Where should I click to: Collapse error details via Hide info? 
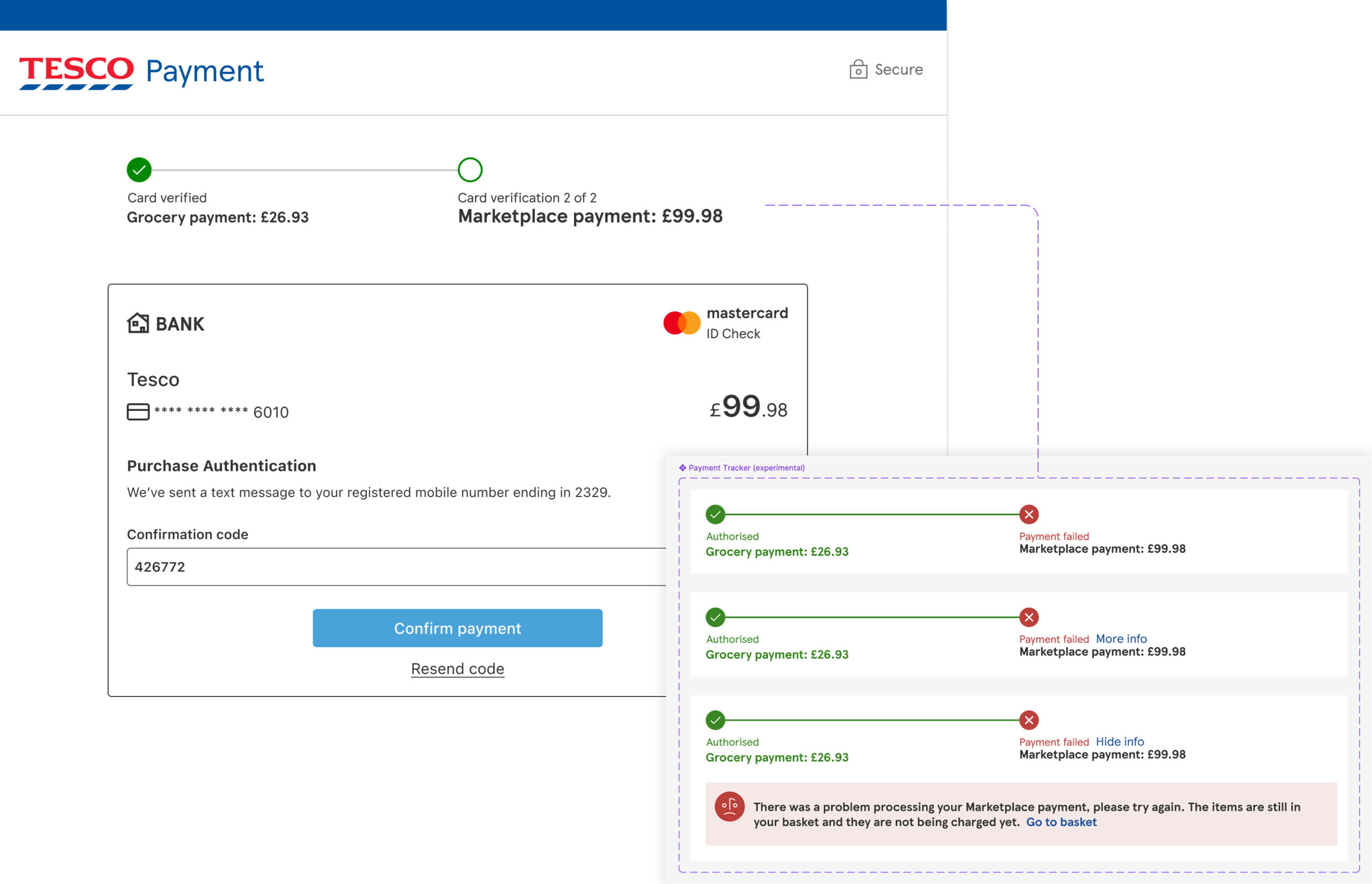coord(1120,741)
